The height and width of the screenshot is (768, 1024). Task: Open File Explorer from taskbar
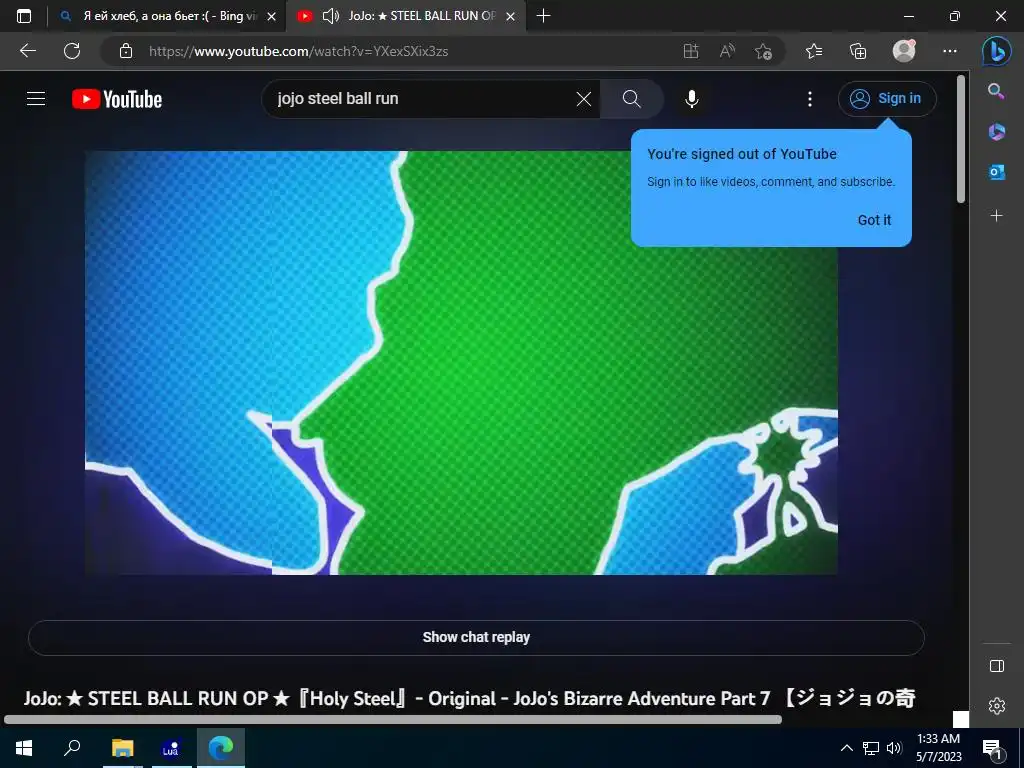(122, 748)
